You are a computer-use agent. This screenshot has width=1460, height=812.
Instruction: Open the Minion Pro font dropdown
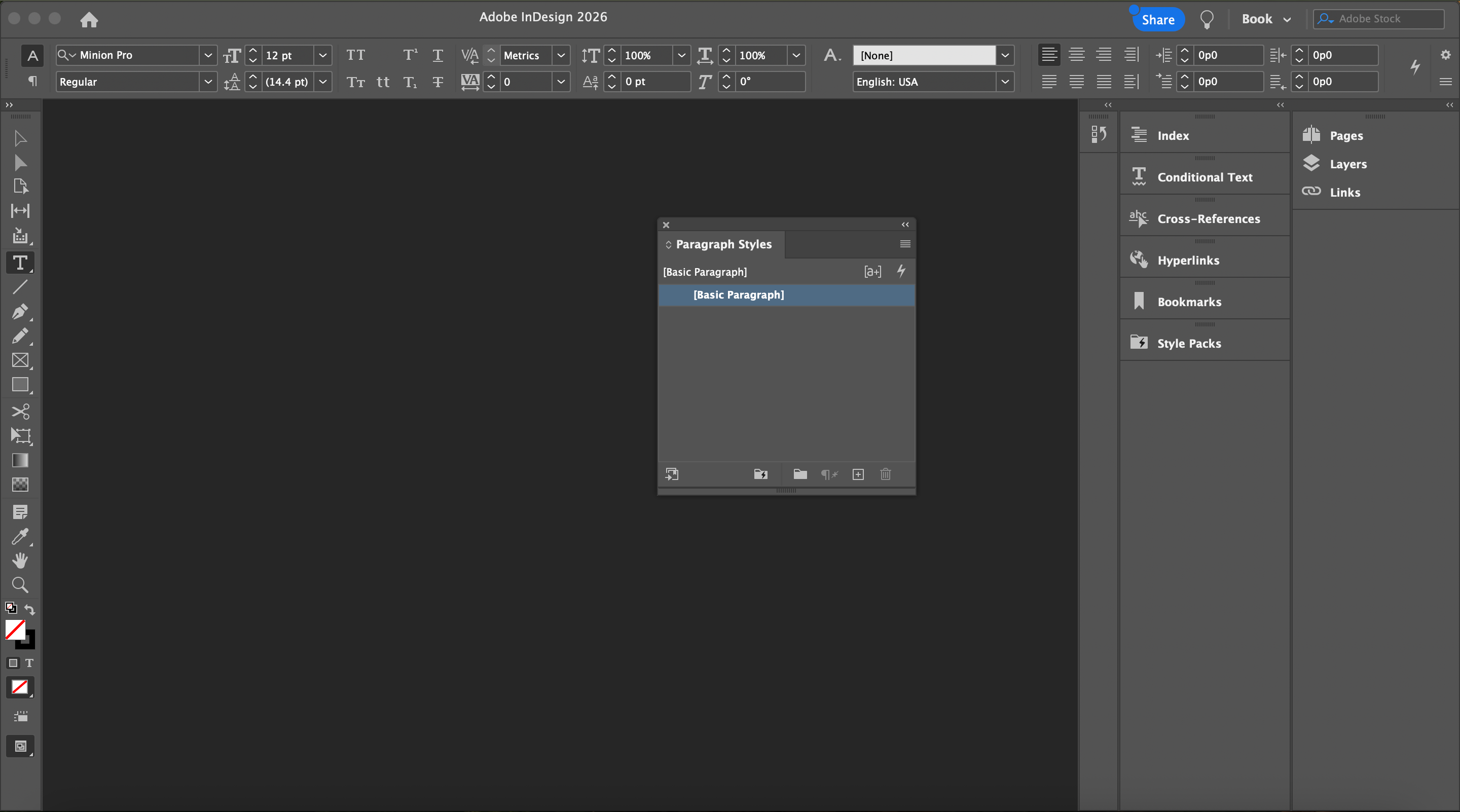pos(208,55)
